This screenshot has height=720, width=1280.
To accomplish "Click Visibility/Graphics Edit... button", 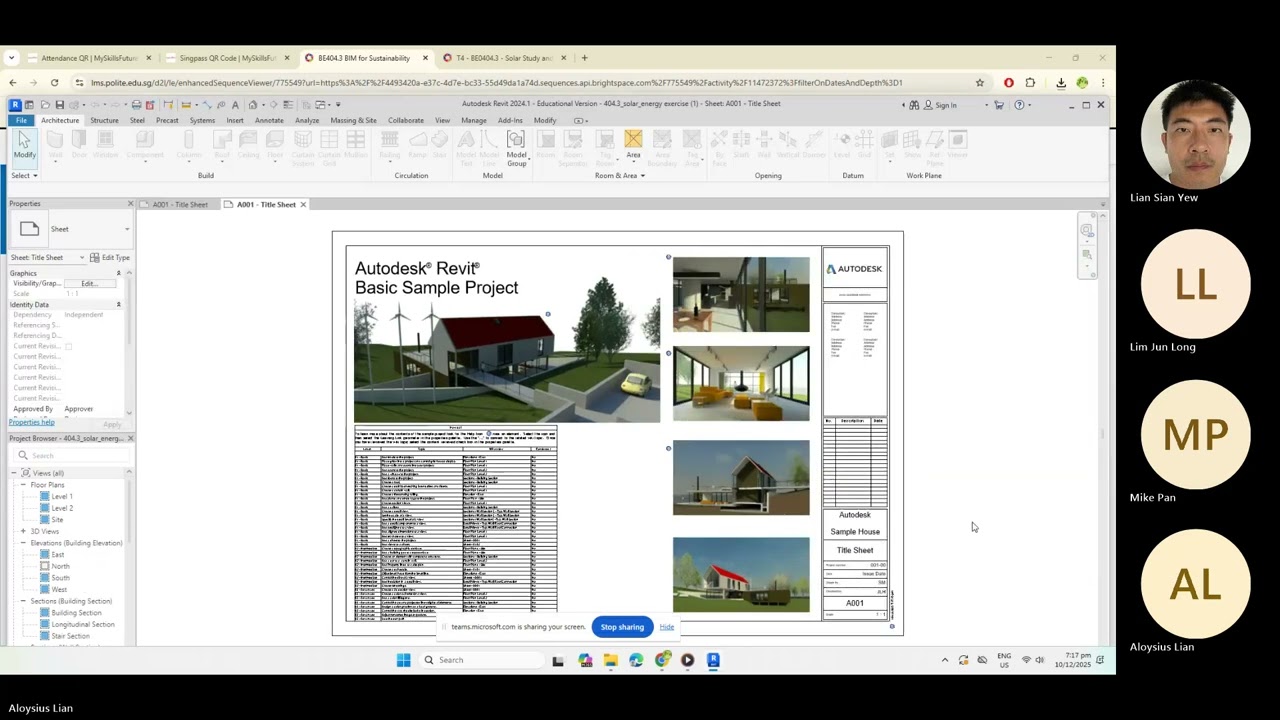I will pyautogui.click(x=91, y=284).
